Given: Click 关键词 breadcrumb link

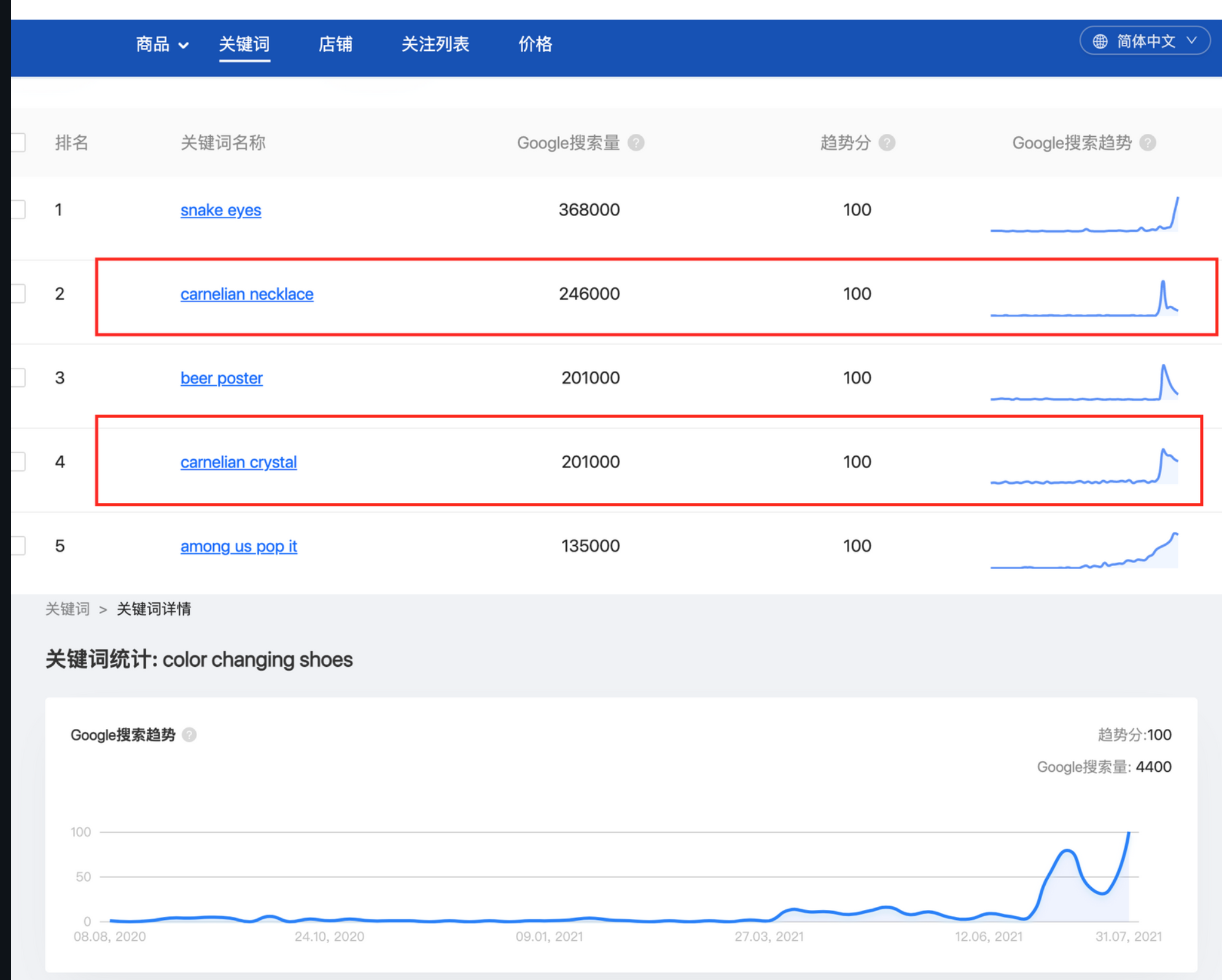Looking at the screenshot, I should point(68,609).
